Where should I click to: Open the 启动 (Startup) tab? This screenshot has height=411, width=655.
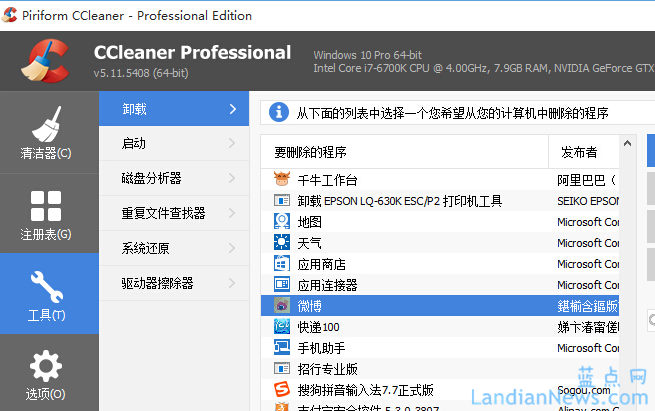pos(174,143)
